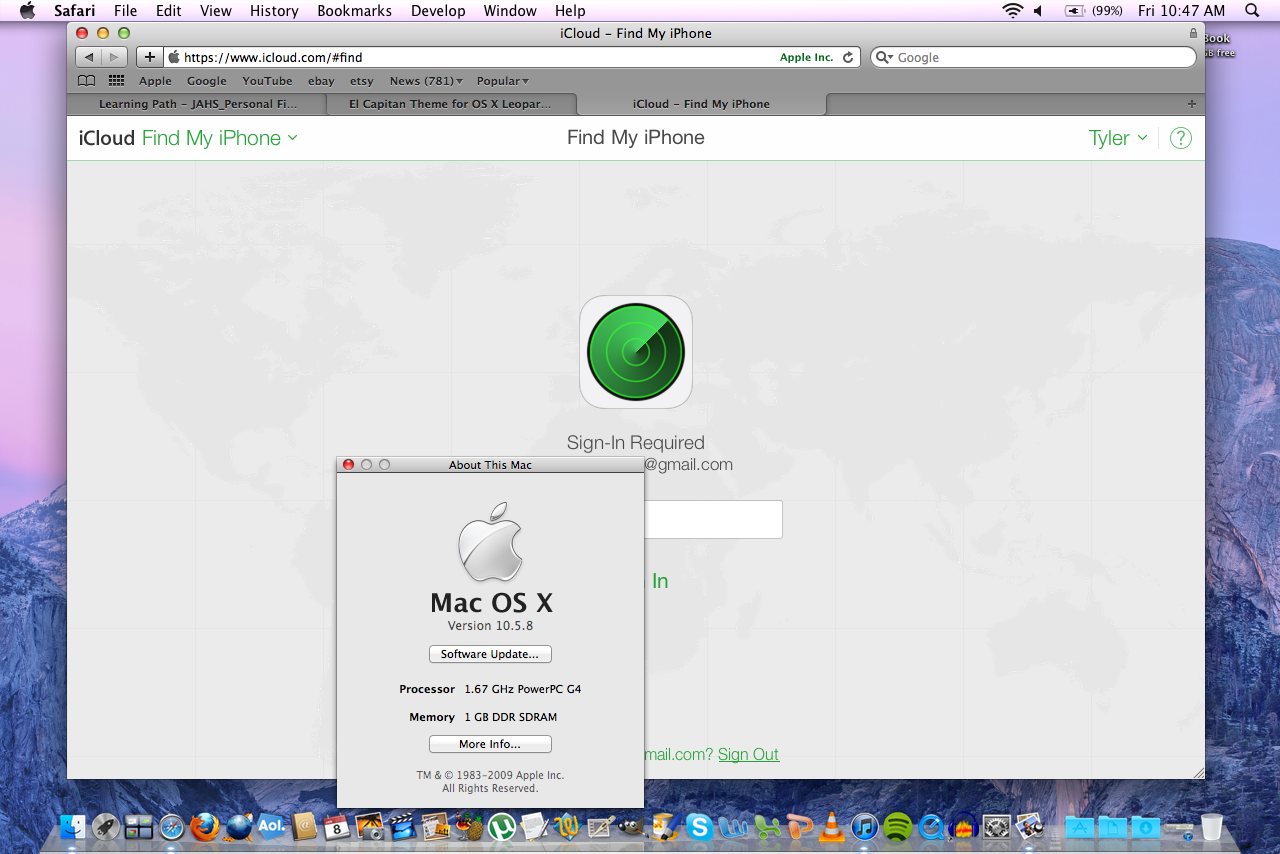The width and height of the screenshot is (1280, 854).
Task: Click the iCloud password field
Action: [x=714, y=520]
